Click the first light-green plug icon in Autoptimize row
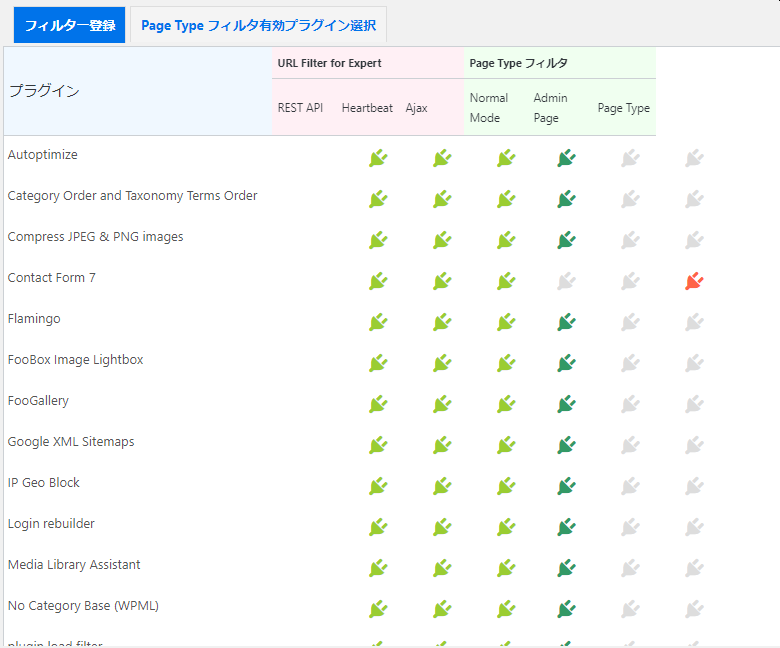Image resolution: width=780 pixels, height=648 pixels. (x=378, y=158)
